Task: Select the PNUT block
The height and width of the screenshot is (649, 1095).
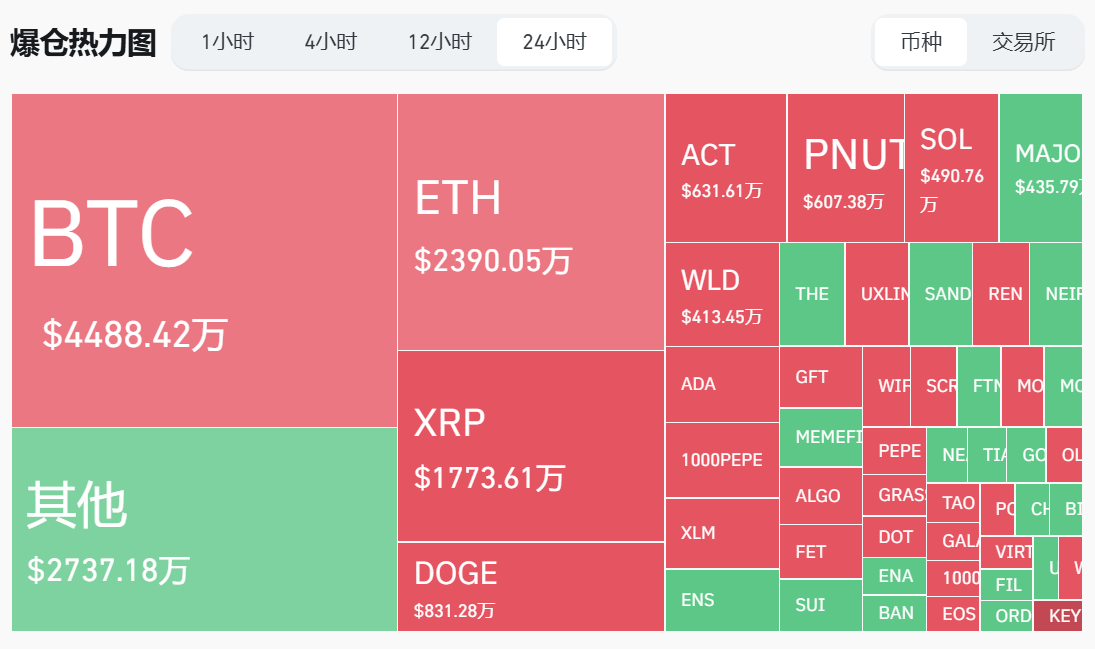Action: point(845,168)
